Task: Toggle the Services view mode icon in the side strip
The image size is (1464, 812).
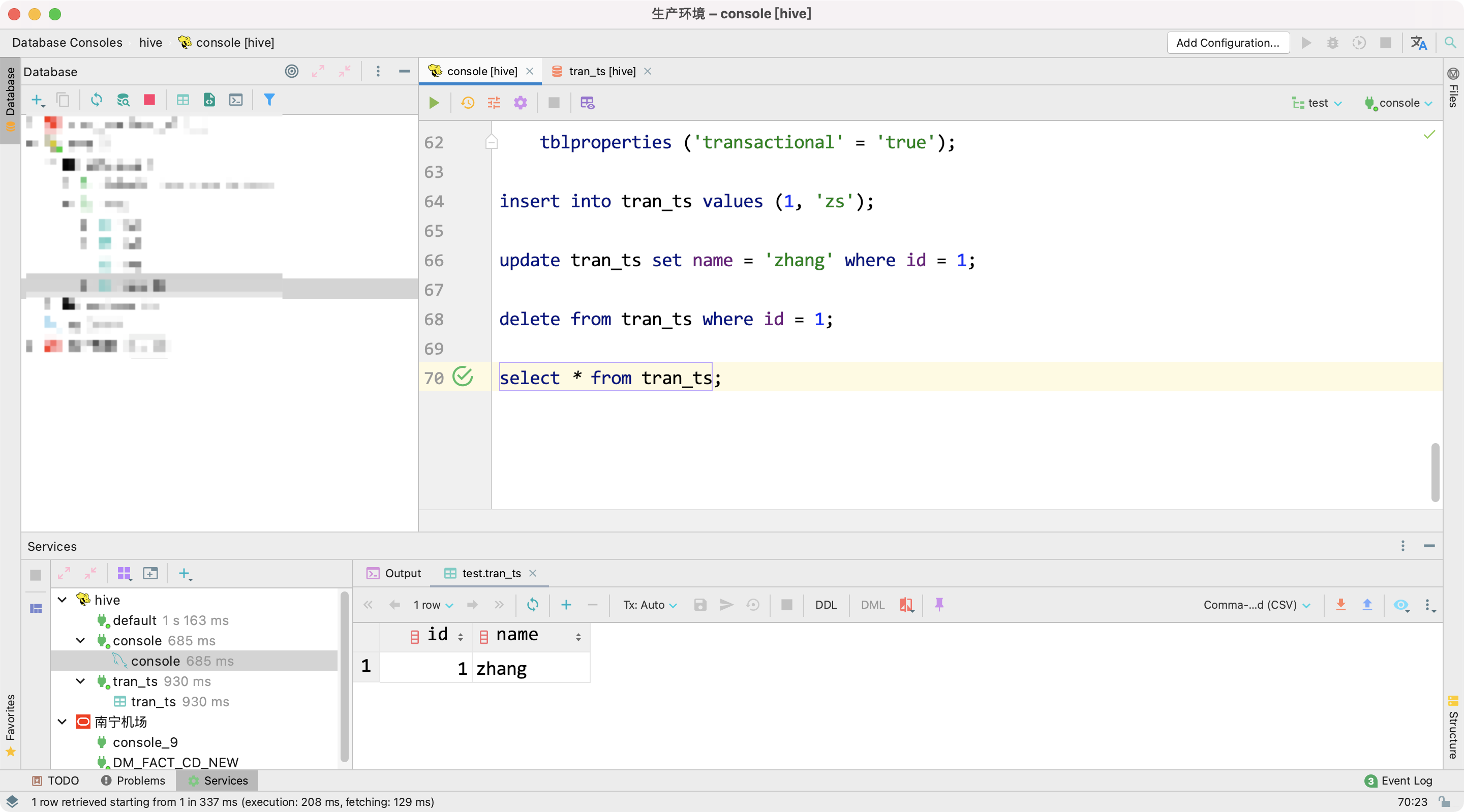Action: (36, 609)
